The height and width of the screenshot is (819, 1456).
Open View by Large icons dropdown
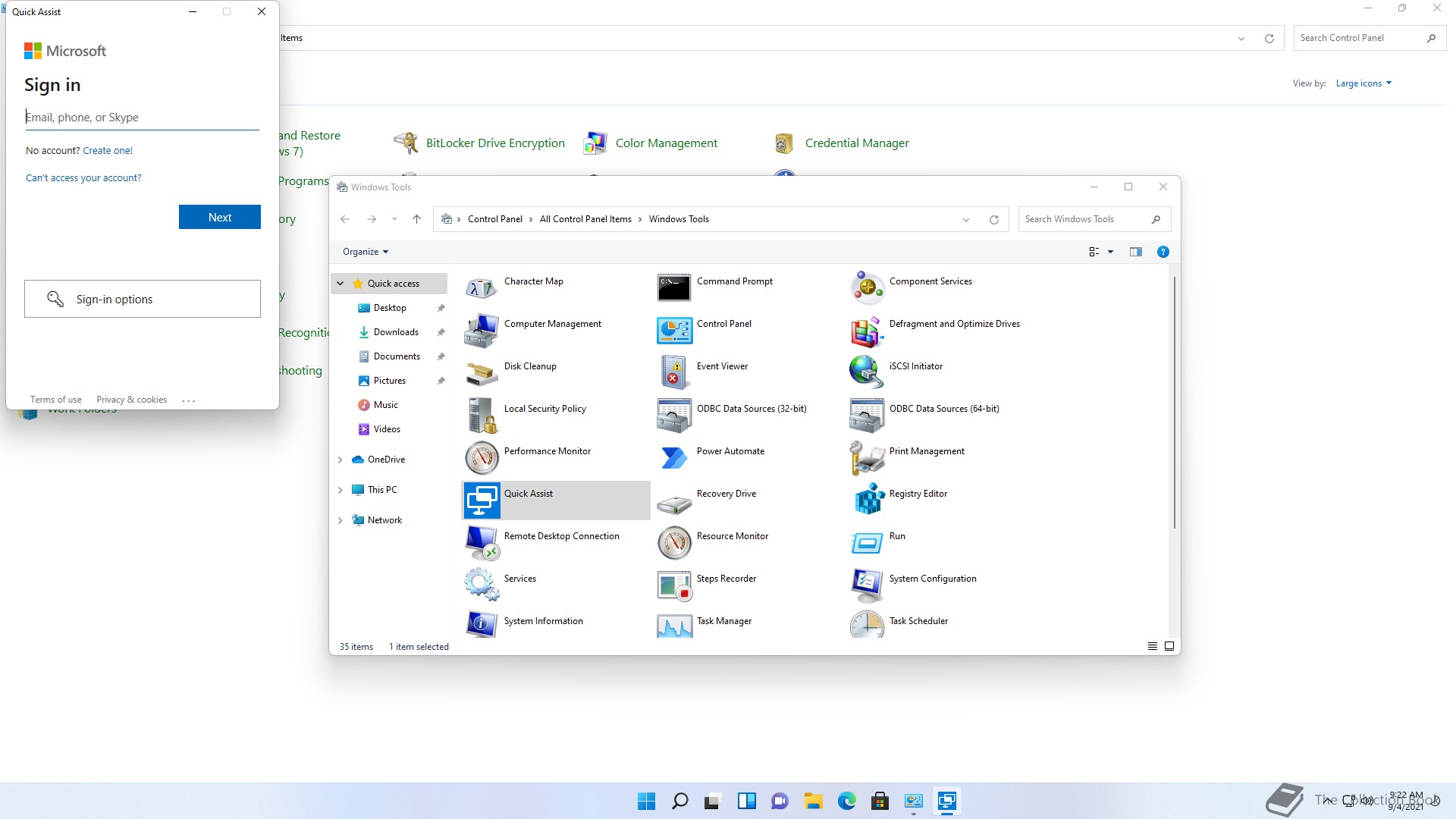click(1363, 83)
